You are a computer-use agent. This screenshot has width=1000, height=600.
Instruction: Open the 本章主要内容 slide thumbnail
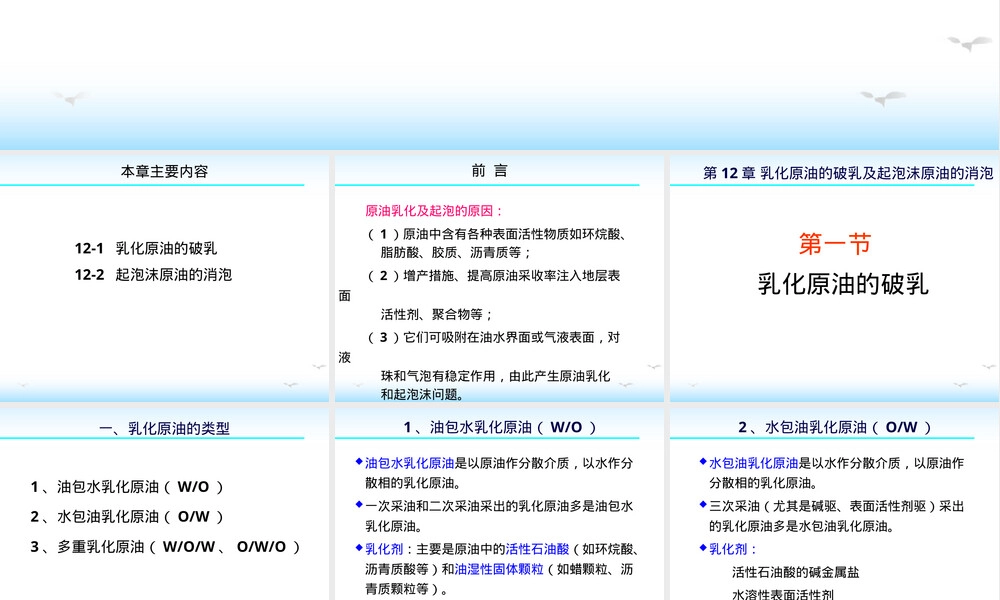[164, 279]
